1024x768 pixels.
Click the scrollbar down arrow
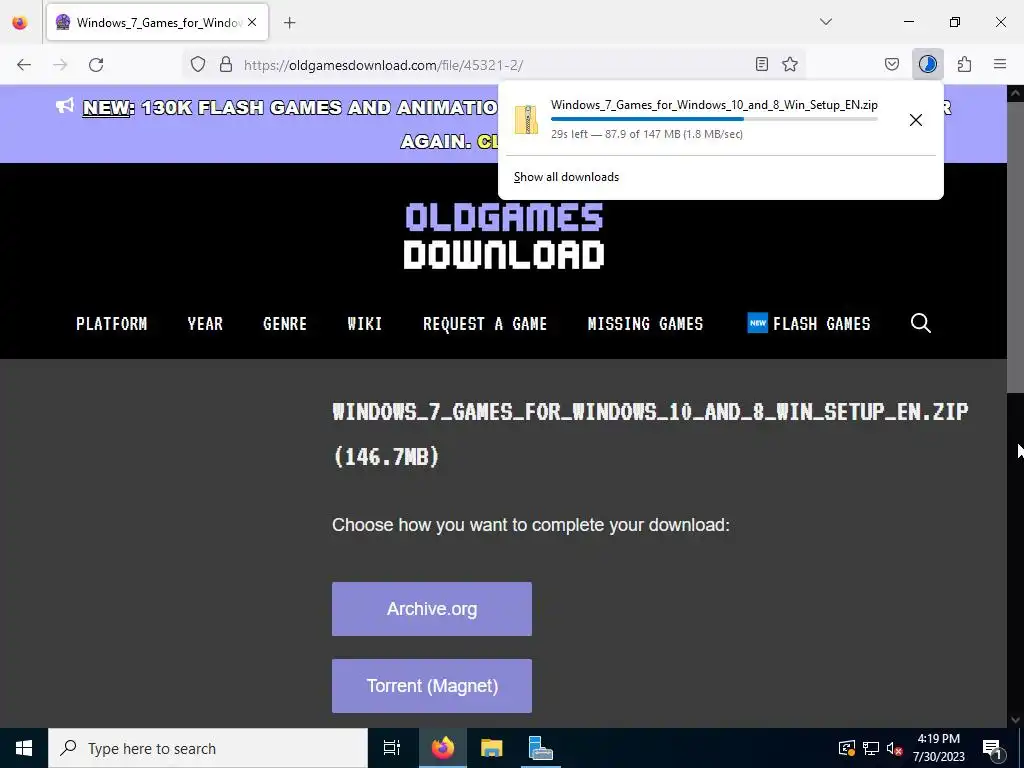pyautogui.click(x=1015, y=720)
